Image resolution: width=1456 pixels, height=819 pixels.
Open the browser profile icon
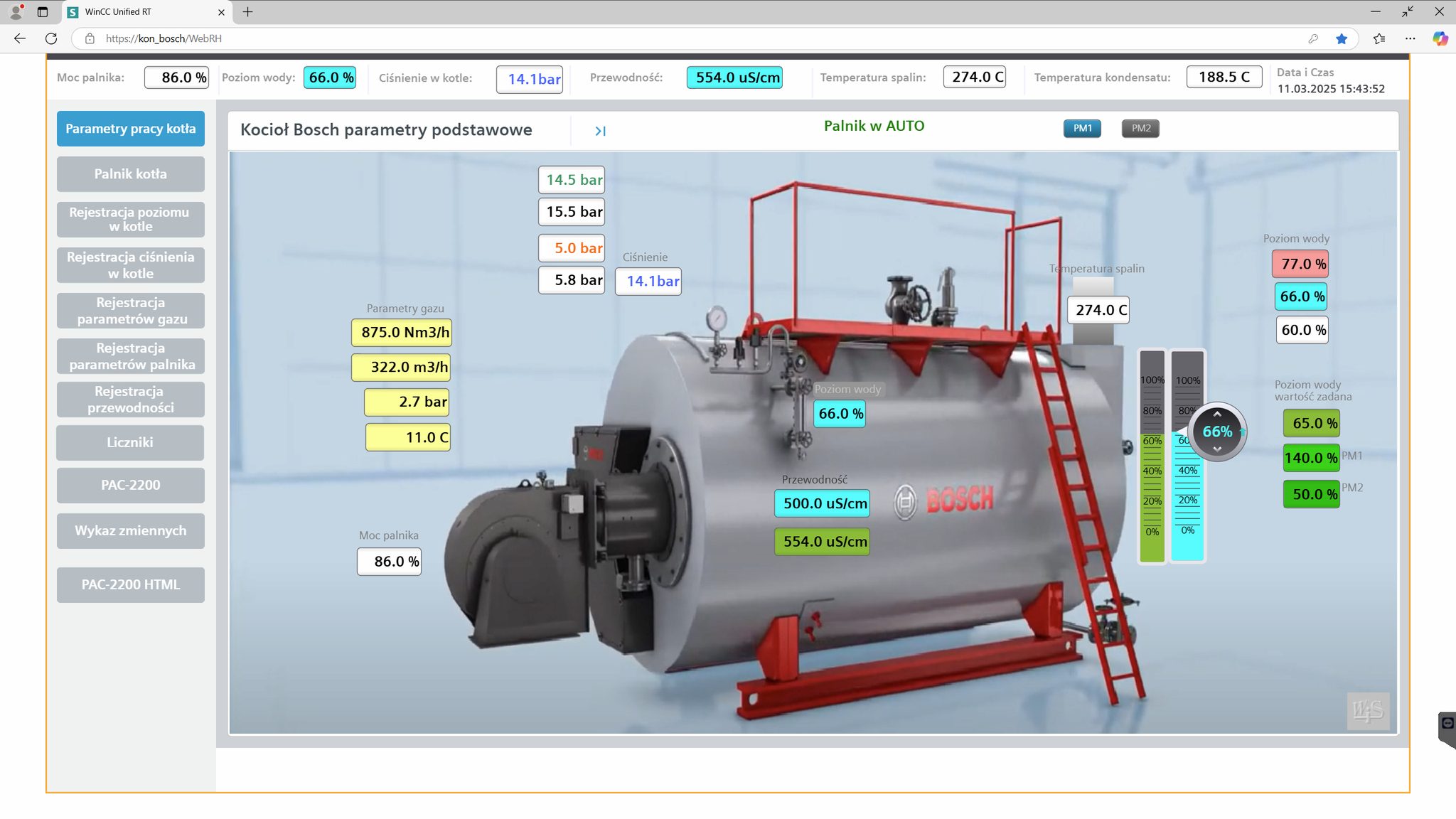click(16, 11)
